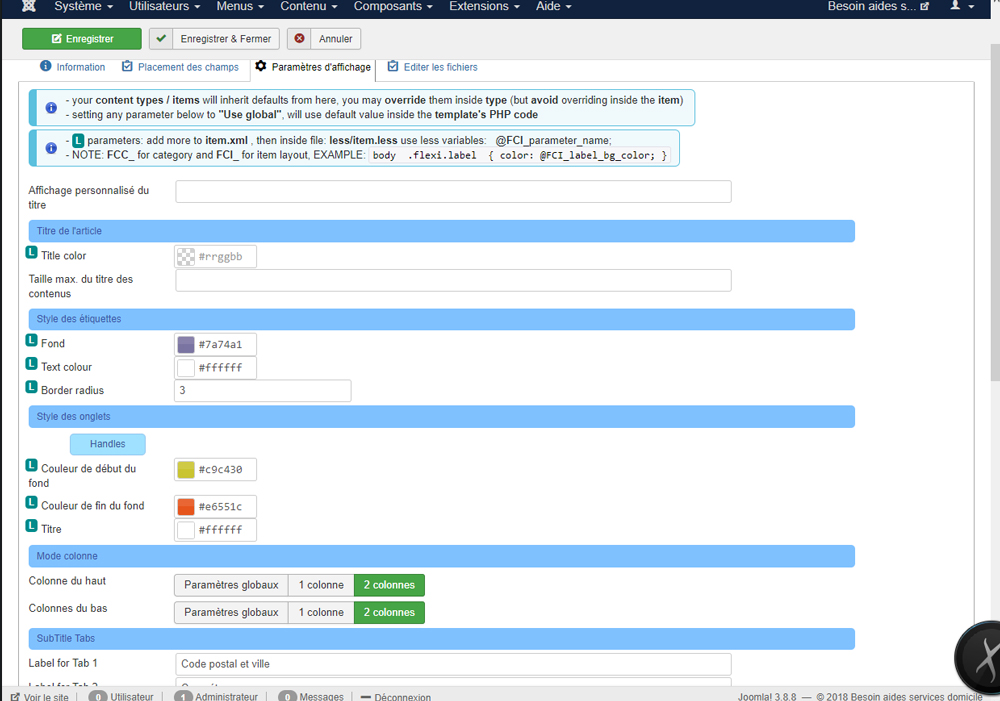Focus the Border radius field
Screen dimensions: 1000x701
(263, 391)
